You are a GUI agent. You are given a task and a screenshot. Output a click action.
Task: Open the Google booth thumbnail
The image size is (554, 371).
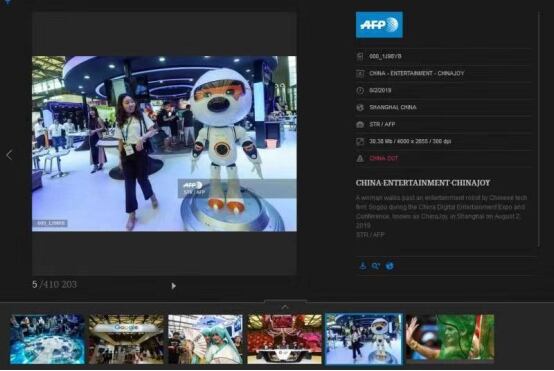point(126,339)
